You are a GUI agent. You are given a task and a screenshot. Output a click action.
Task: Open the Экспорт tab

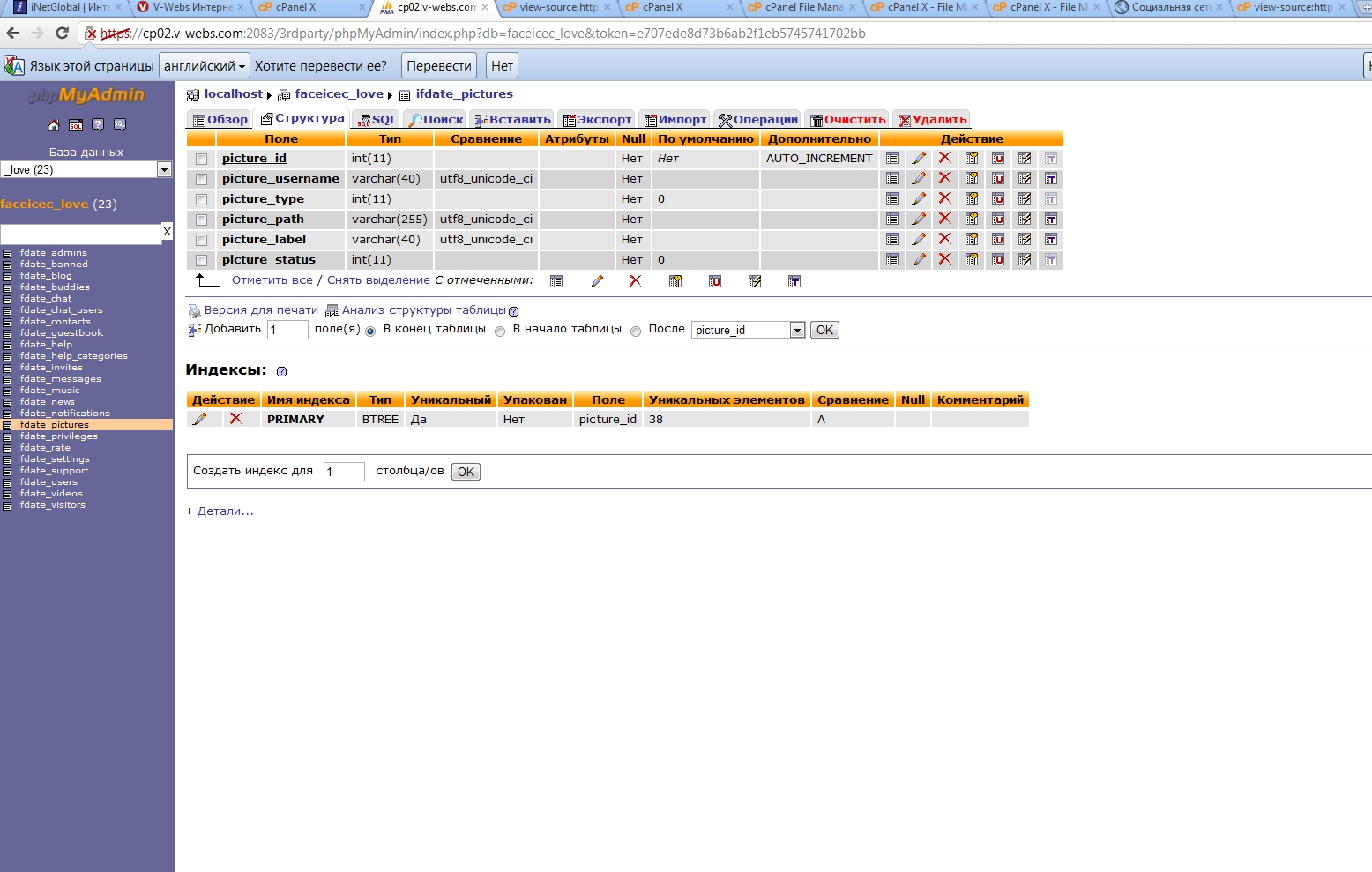(x=598, y=120)
